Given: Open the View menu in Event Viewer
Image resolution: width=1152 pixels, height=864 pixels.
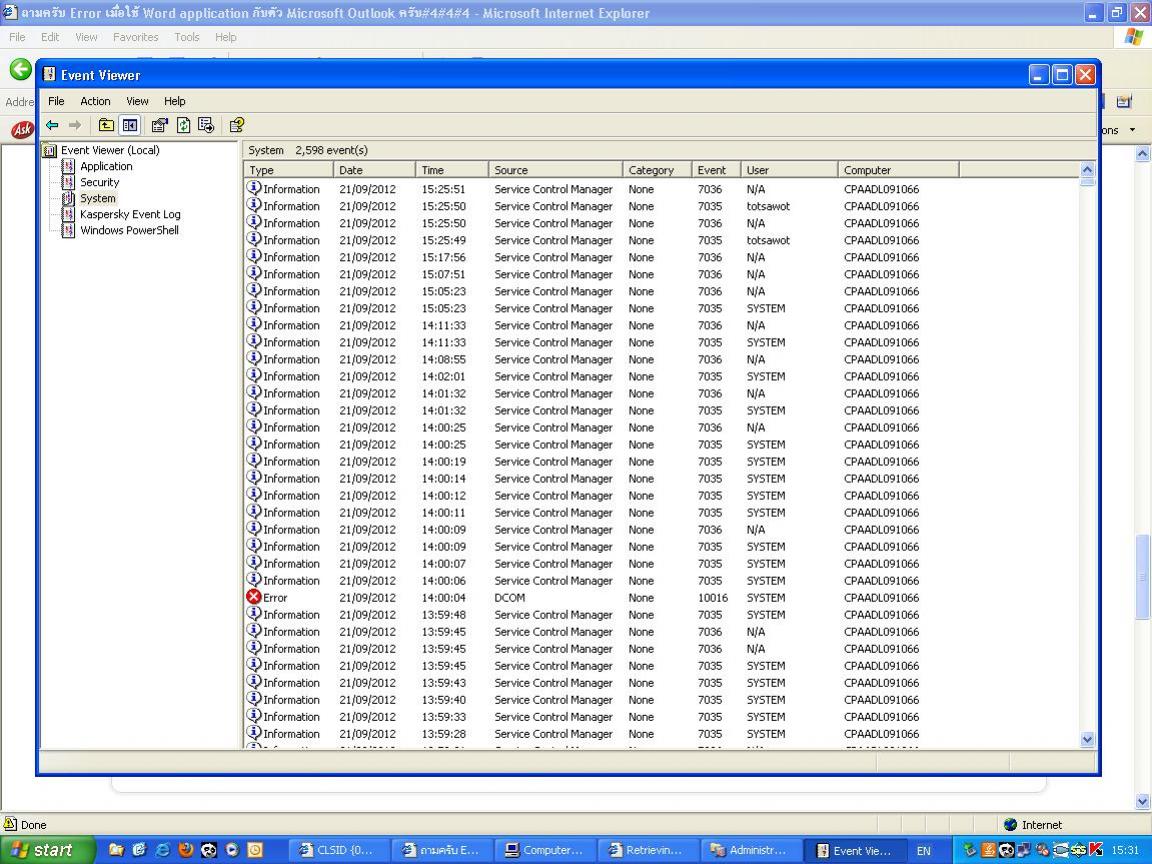Looking at the screenshot, I should click(137, 101).
